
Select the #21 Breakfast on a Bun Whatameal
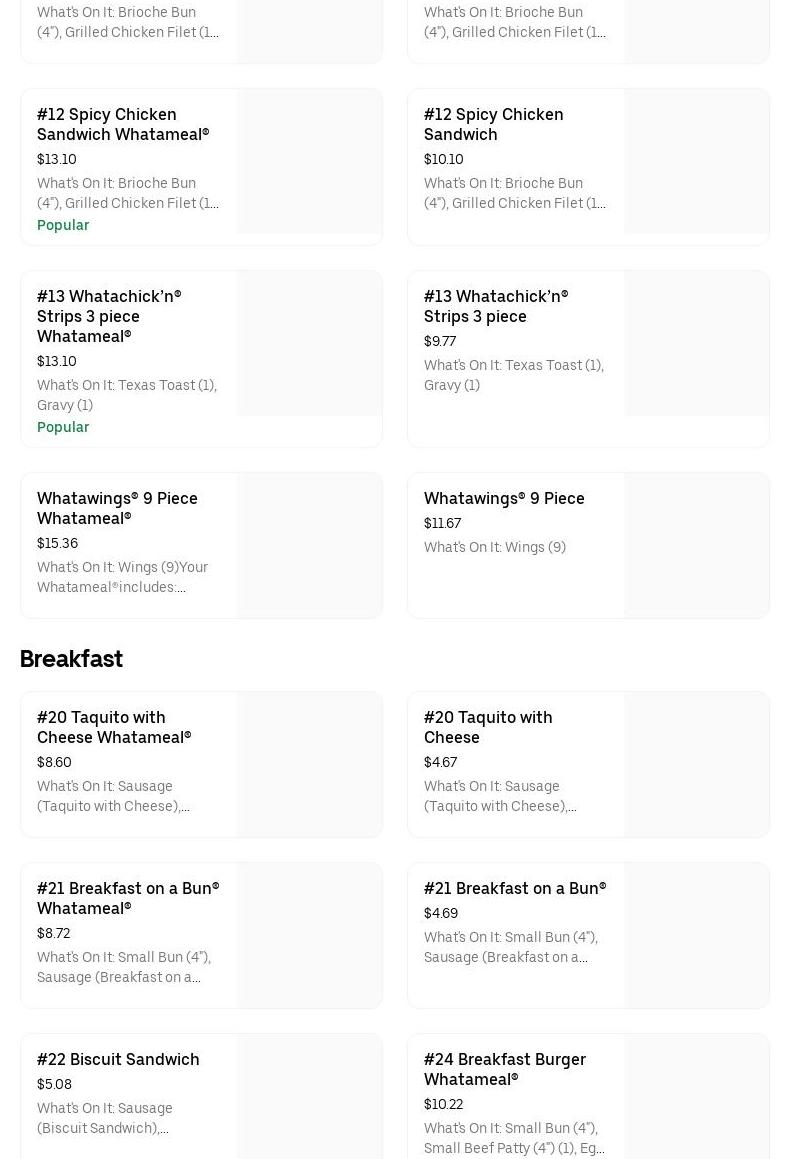pyautogui.click(x=128, y=898)
